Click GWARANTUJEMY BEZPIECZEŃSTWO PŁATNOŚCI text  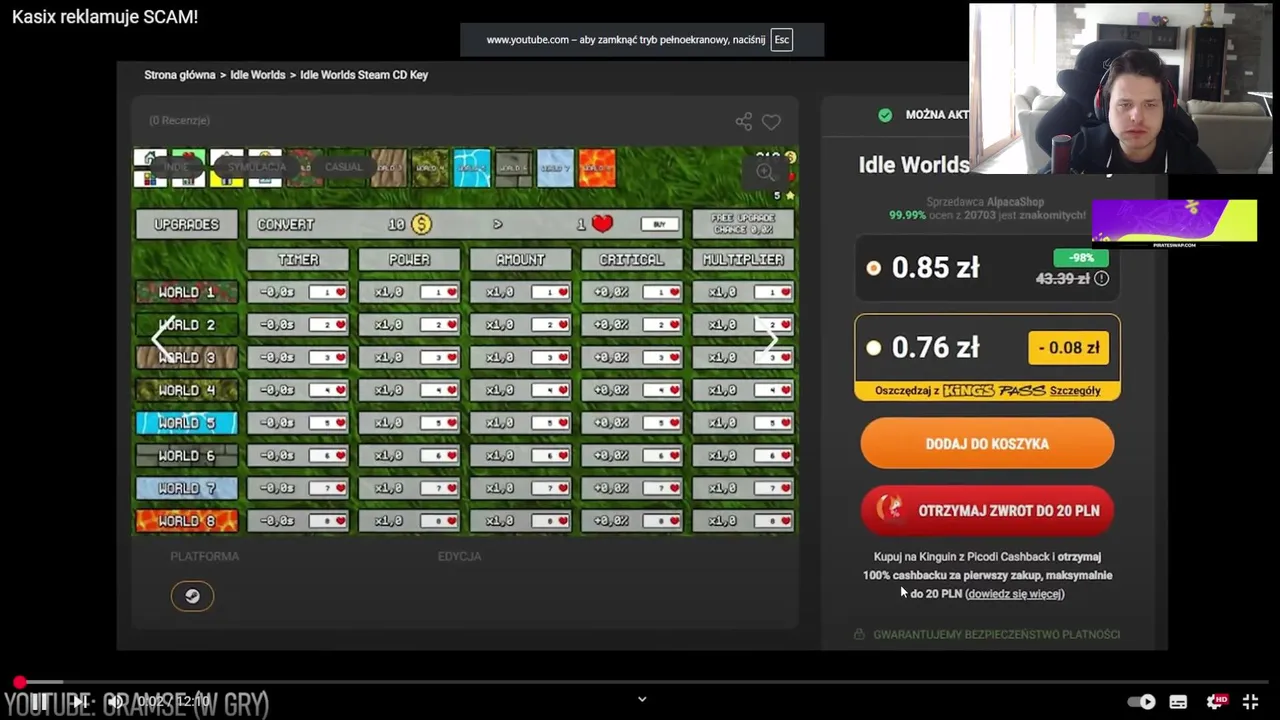pos(996,635)
